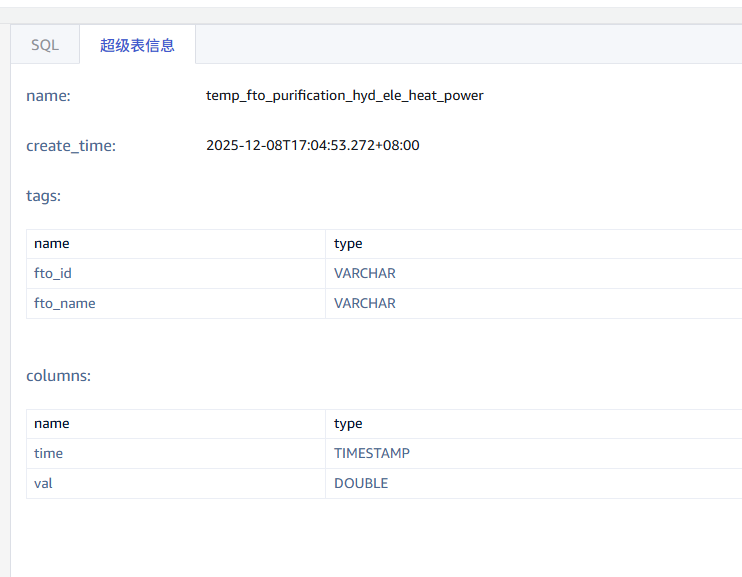Click the "tags:" section label

tap(43, 195)
